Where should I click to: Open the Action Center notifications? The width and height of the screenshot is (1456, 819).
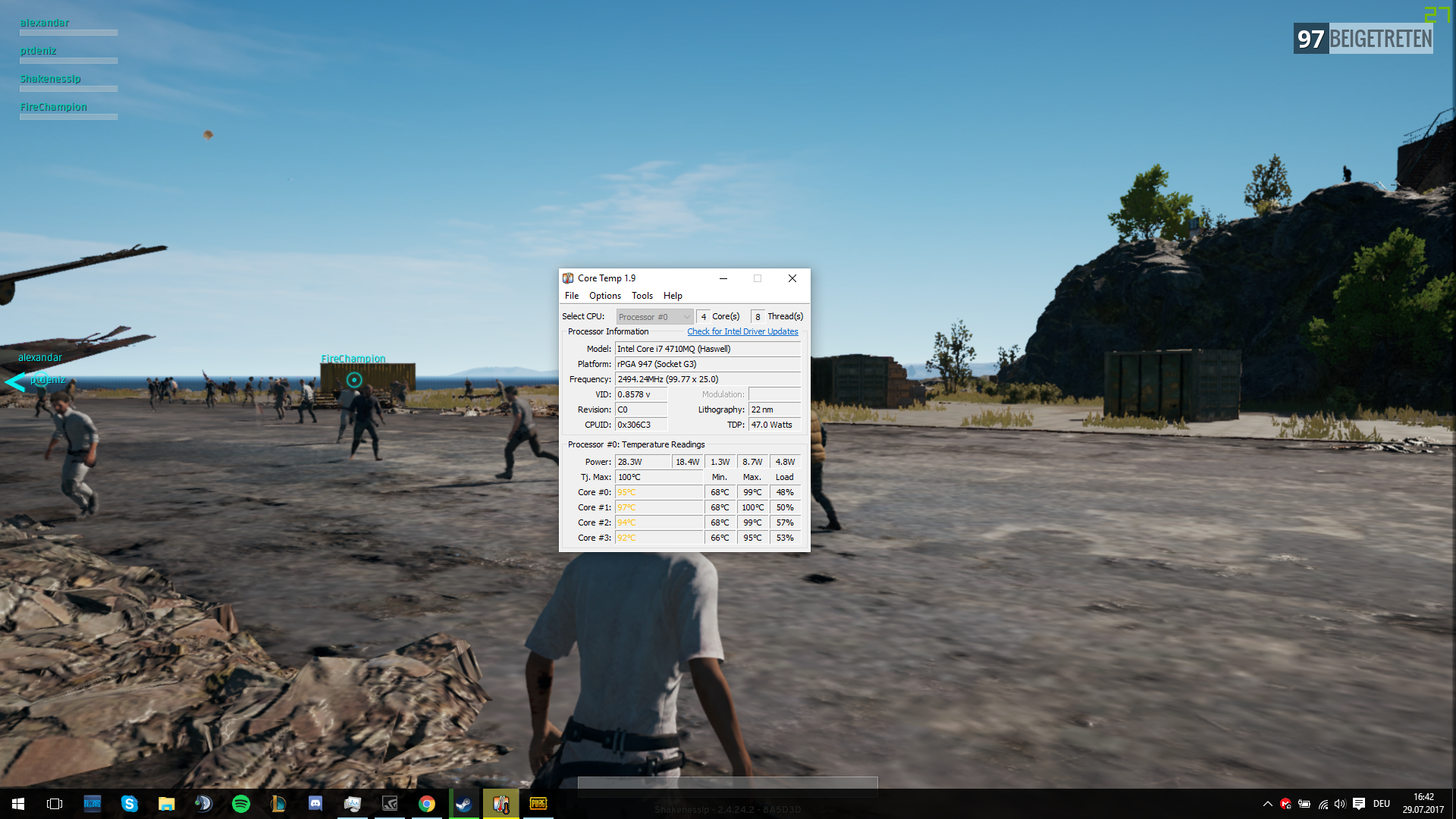click(x=1359, y=804)
